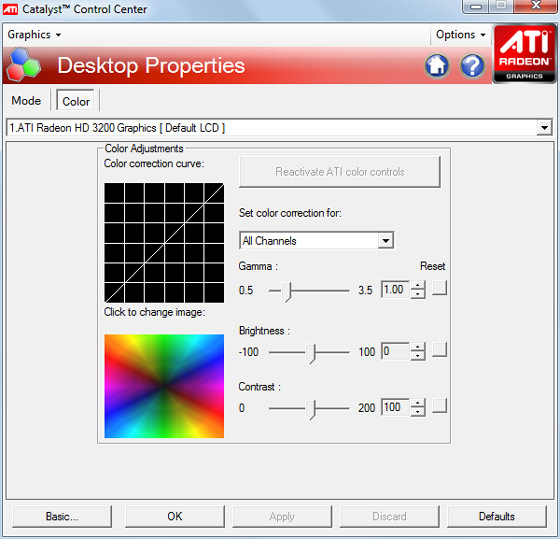Click the Gamma value field showing 1.00
Image resolution: width=560 pixels, height=539 pixels.
point(395,289)
